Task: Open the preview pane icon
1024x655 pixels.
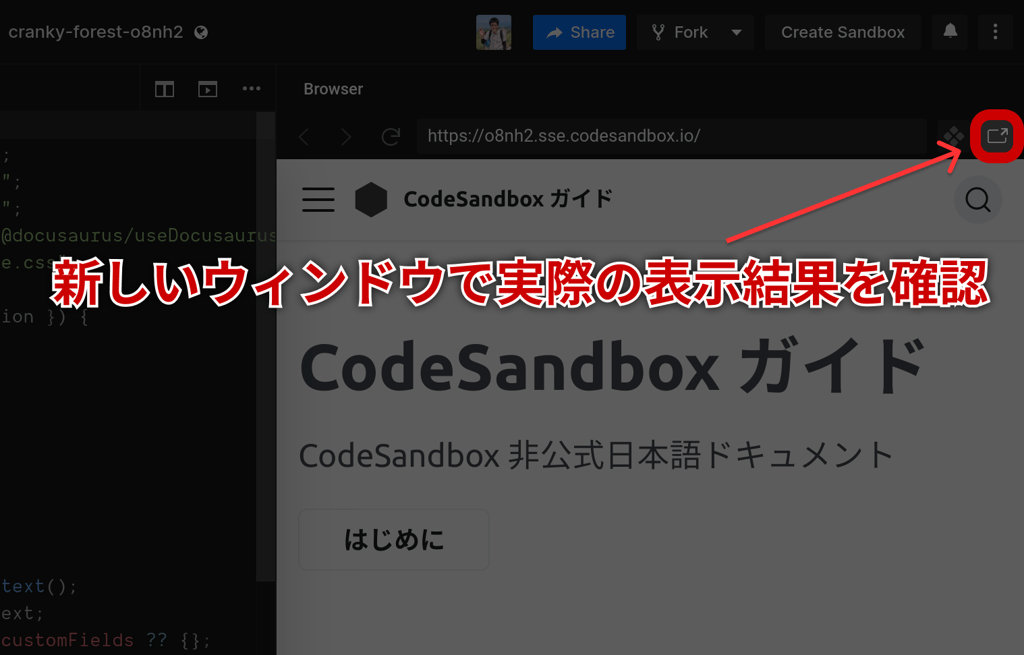Action: pos(208,88)
